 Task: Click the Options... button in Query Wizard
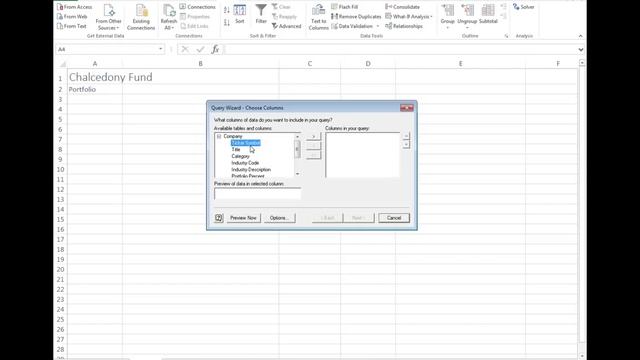pos(279,218)
